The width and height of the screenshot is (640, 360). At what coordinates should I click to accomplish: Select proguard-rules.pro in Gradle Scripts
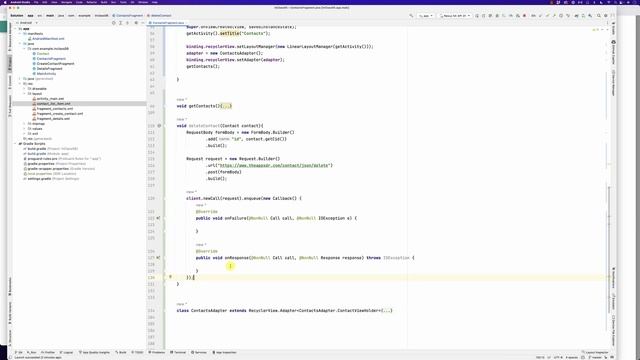click(62, 159)
